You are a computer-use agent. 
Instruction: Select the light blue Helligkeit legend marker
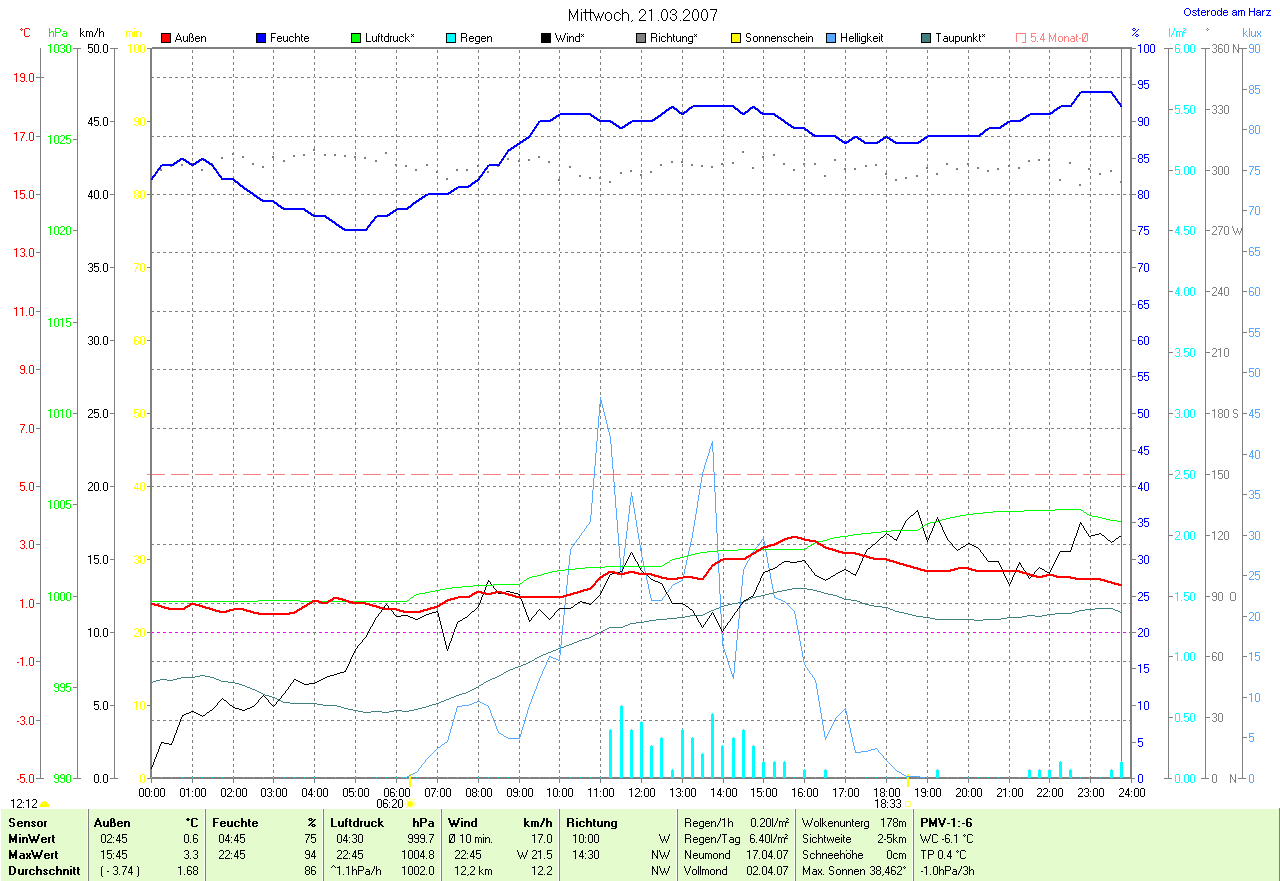coord(831,38)
